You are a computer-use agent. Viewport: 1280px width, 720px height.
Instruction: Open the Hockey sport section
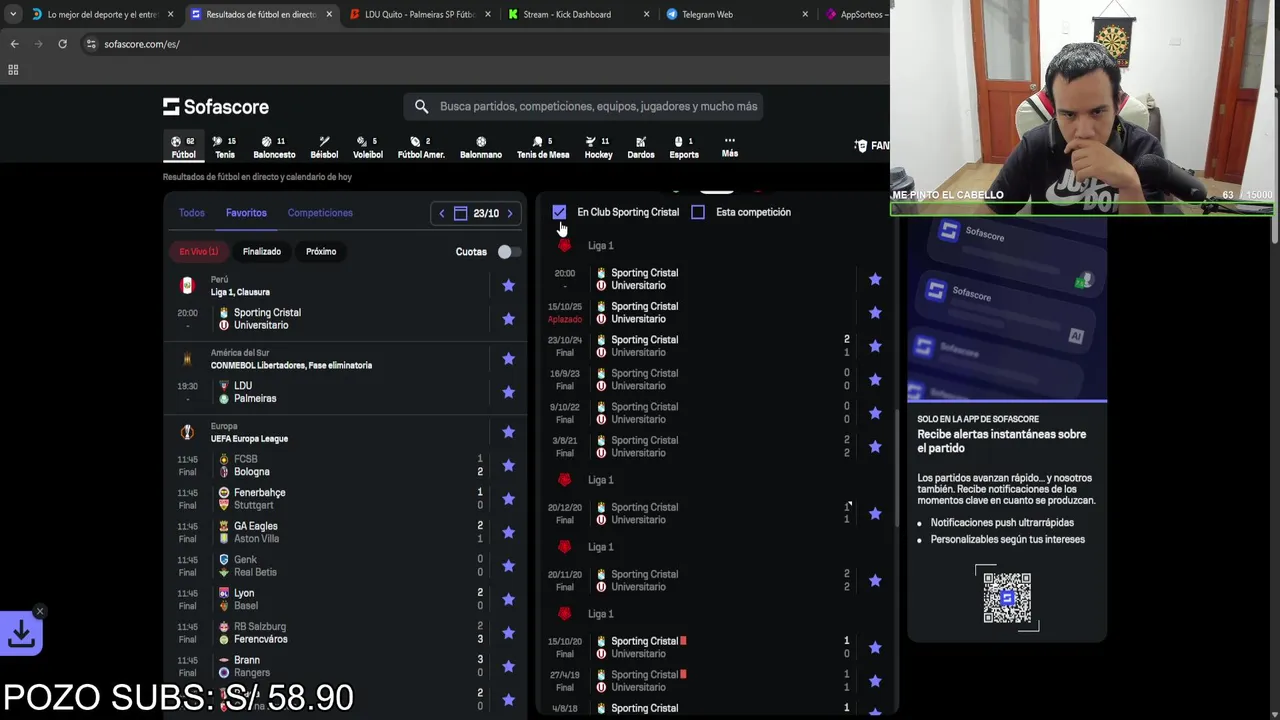pos(598,147)
